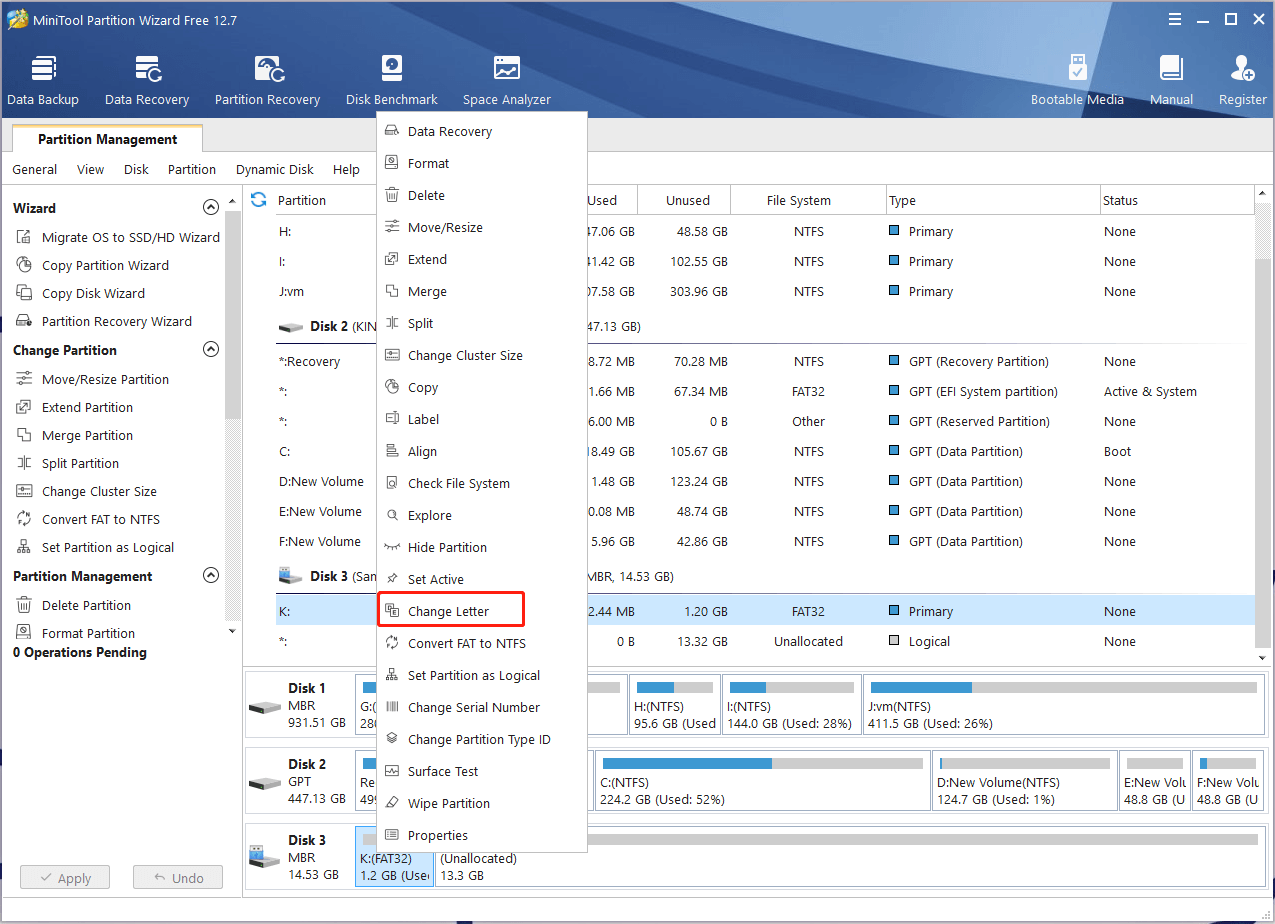Sort by the Unused column header

[684, 200]
